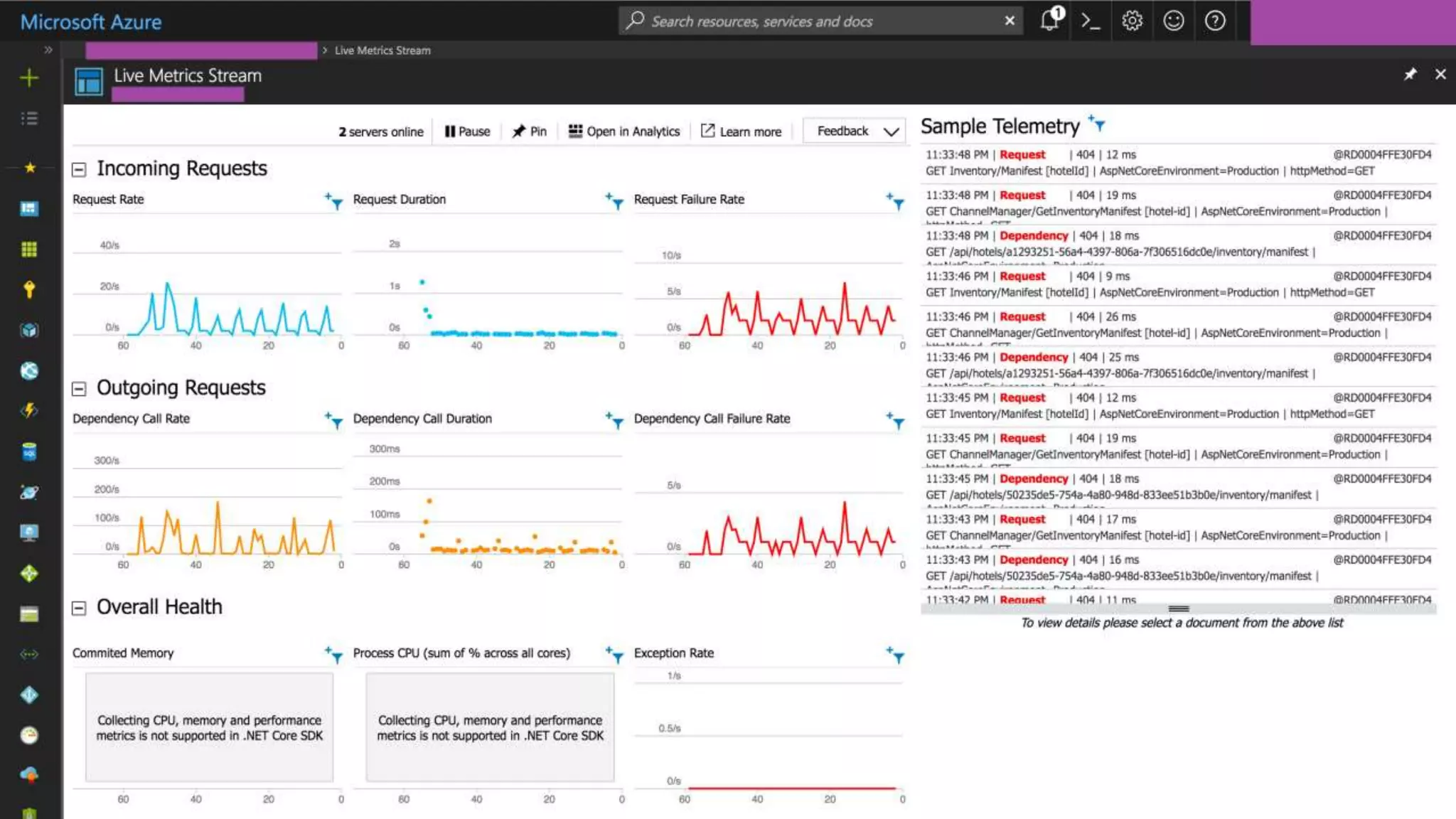Expand the left sidebar with double chevron
The image size is (1456, 819).
click(48, 50)
